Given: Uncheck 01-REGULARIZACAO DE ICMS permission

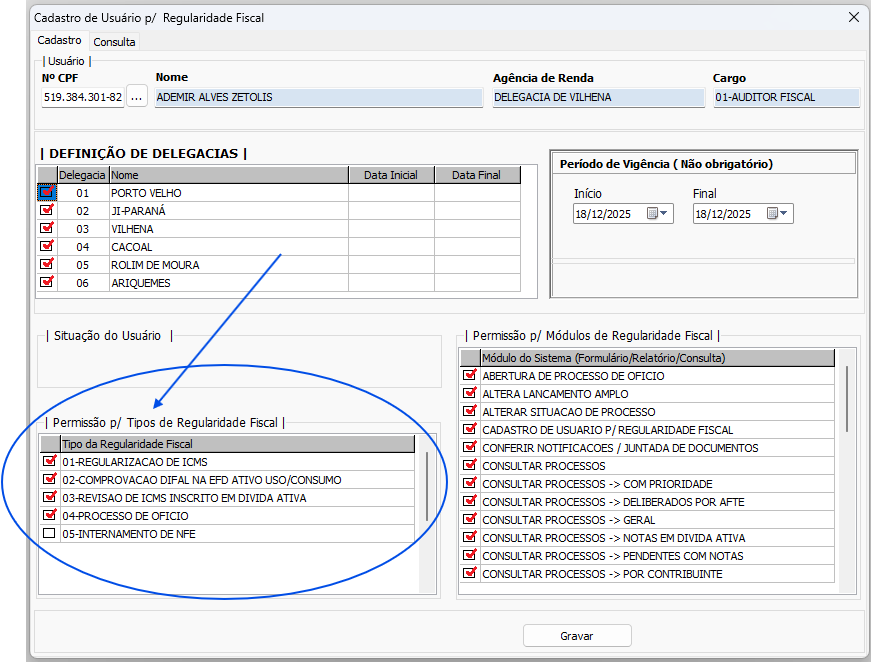Looking at the screenshot, I should (x=49, y=462).
